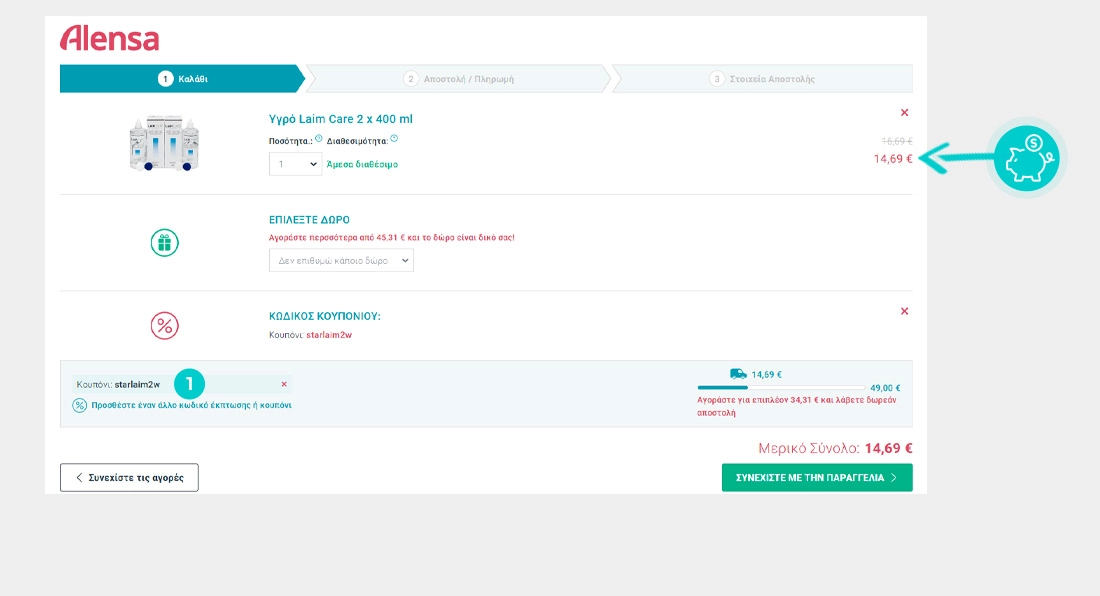Click the availability info icon
1100x596 pixels.
[x=394, y=139]
